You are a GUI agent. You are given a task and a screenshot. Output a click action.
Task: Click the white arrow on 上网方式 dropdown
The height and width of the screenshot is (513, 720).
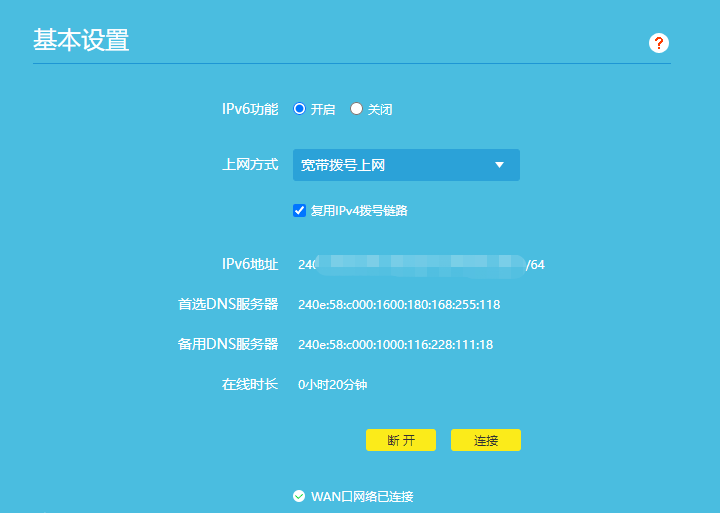[x=499, y=165]
